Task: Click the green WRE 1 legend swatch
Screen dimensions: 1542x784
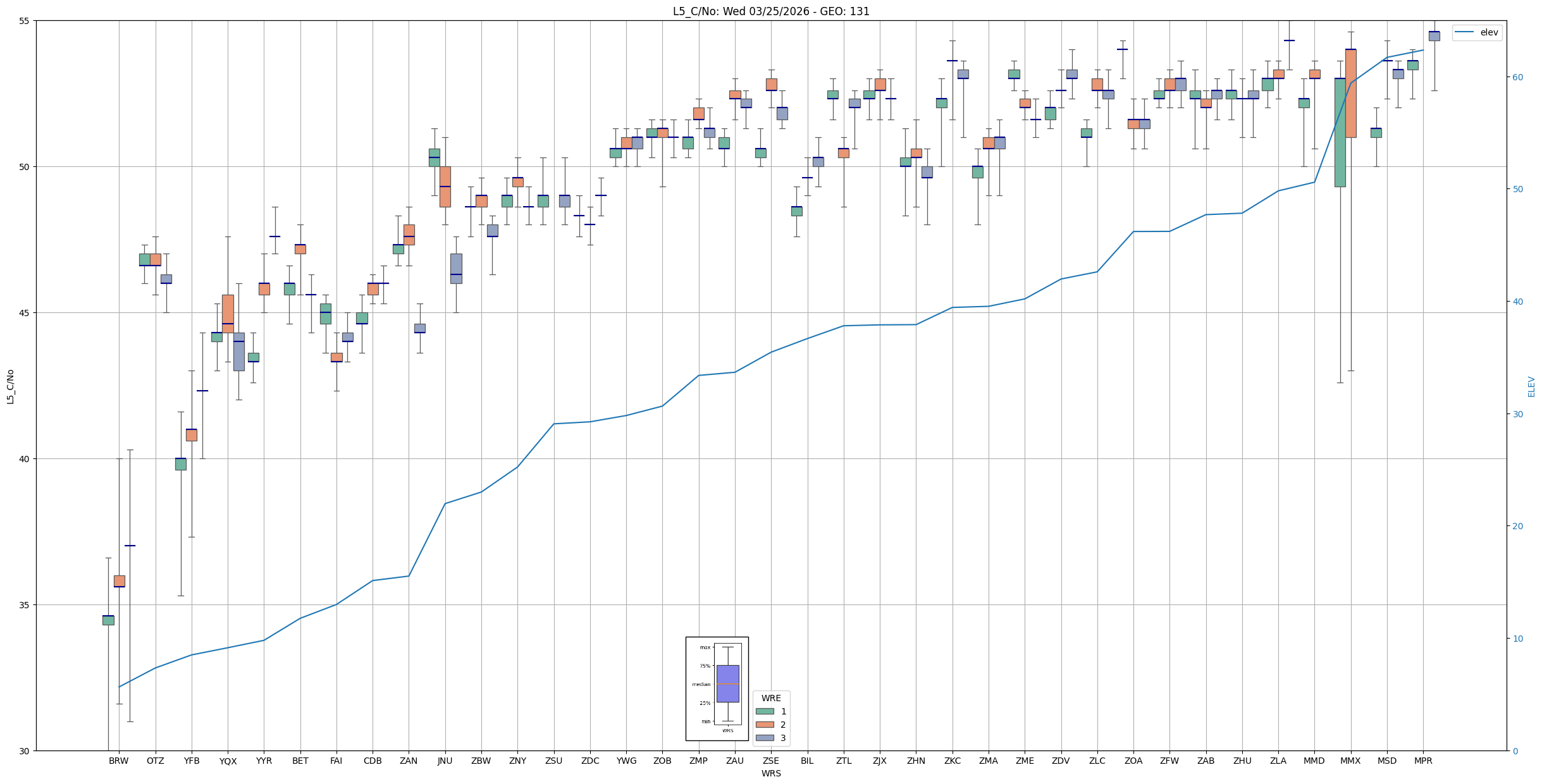Action: [765, 711]
